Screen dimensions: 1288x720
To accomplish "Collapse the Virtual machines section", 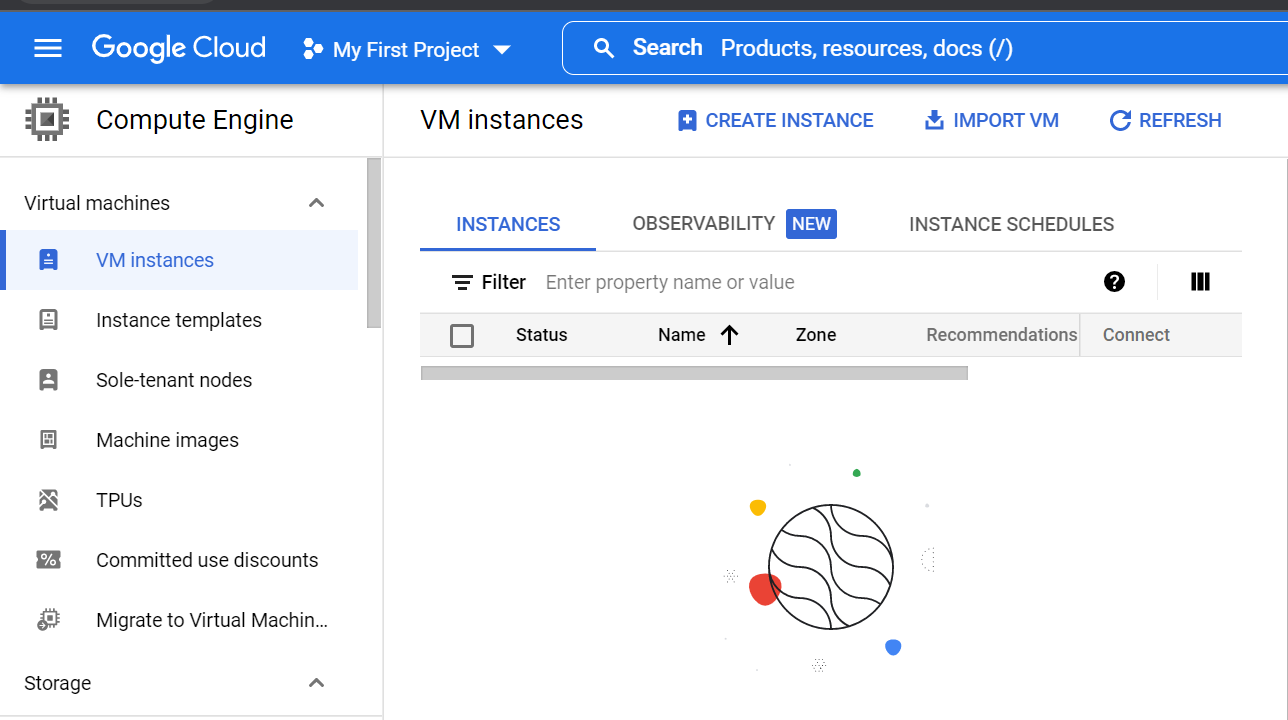I will [x=316, y=203].
